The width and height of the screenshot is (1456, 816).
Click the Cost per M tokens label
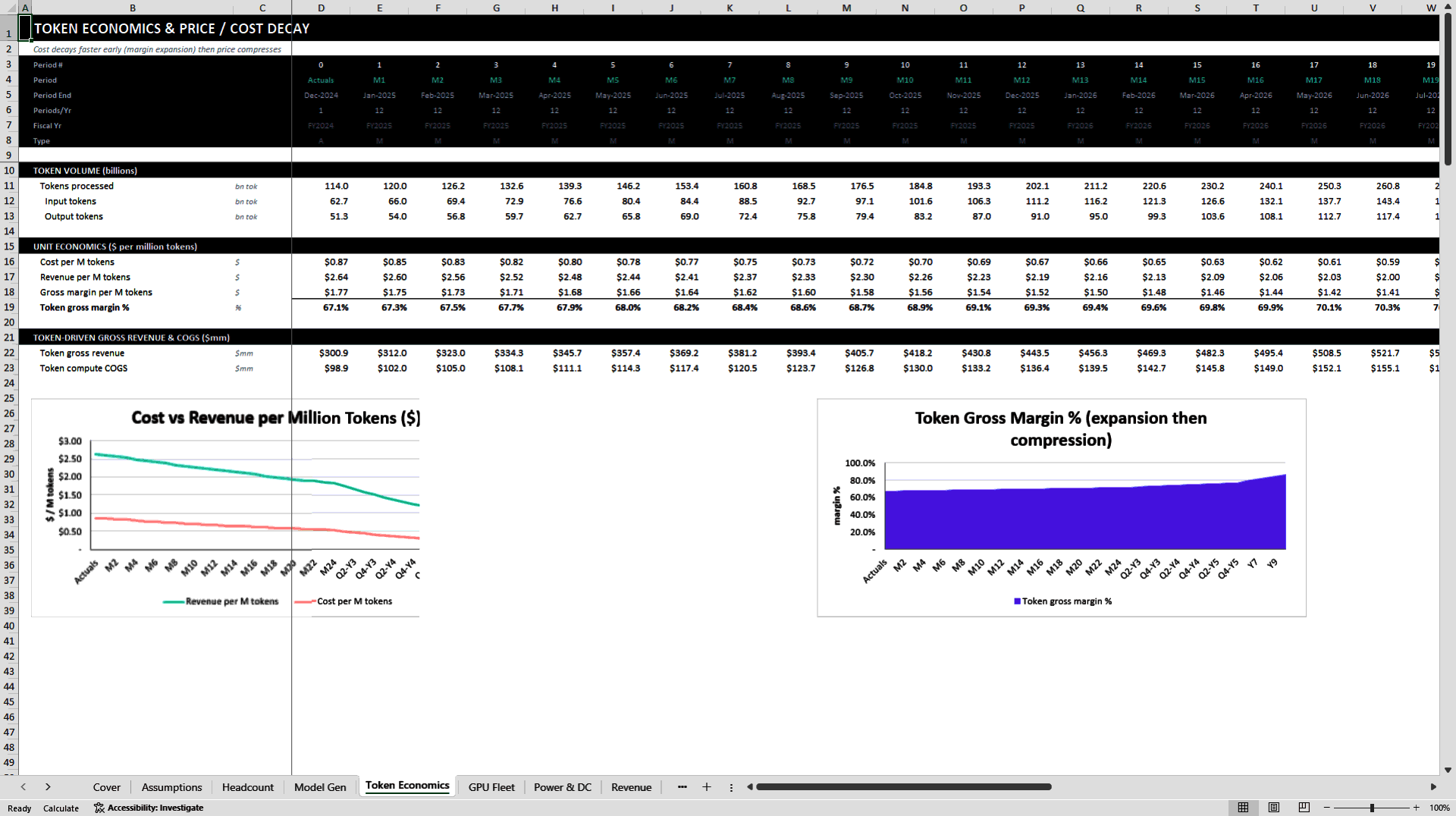[77, 262]
